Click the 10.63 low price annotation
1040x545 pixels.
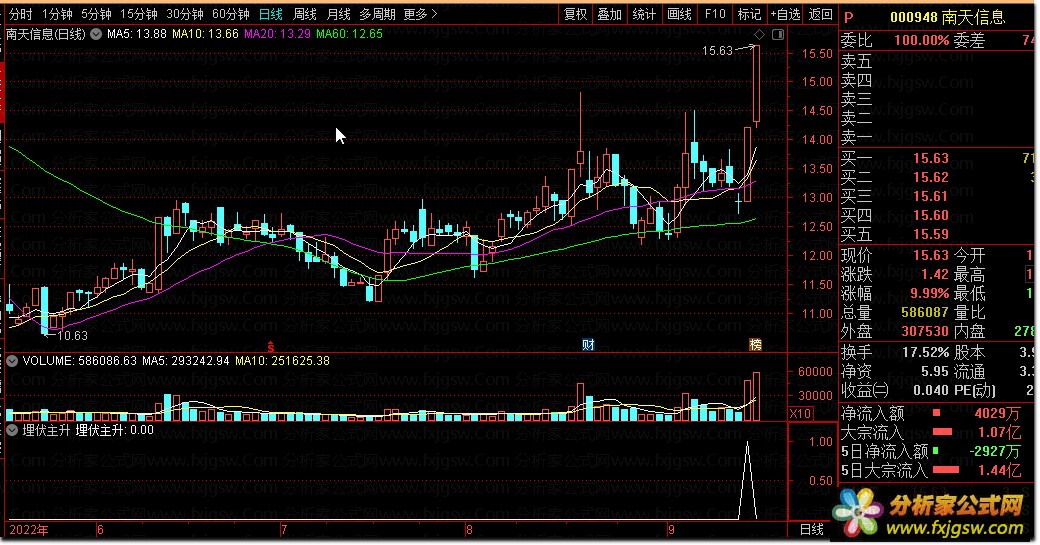(72, 336)
